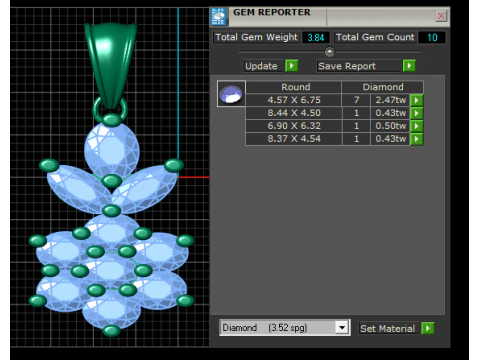480x360 pixels.
Task: Collapse the panel with the round up-arrow toggle
Action: pyautogui.click(x=329, y=52)
